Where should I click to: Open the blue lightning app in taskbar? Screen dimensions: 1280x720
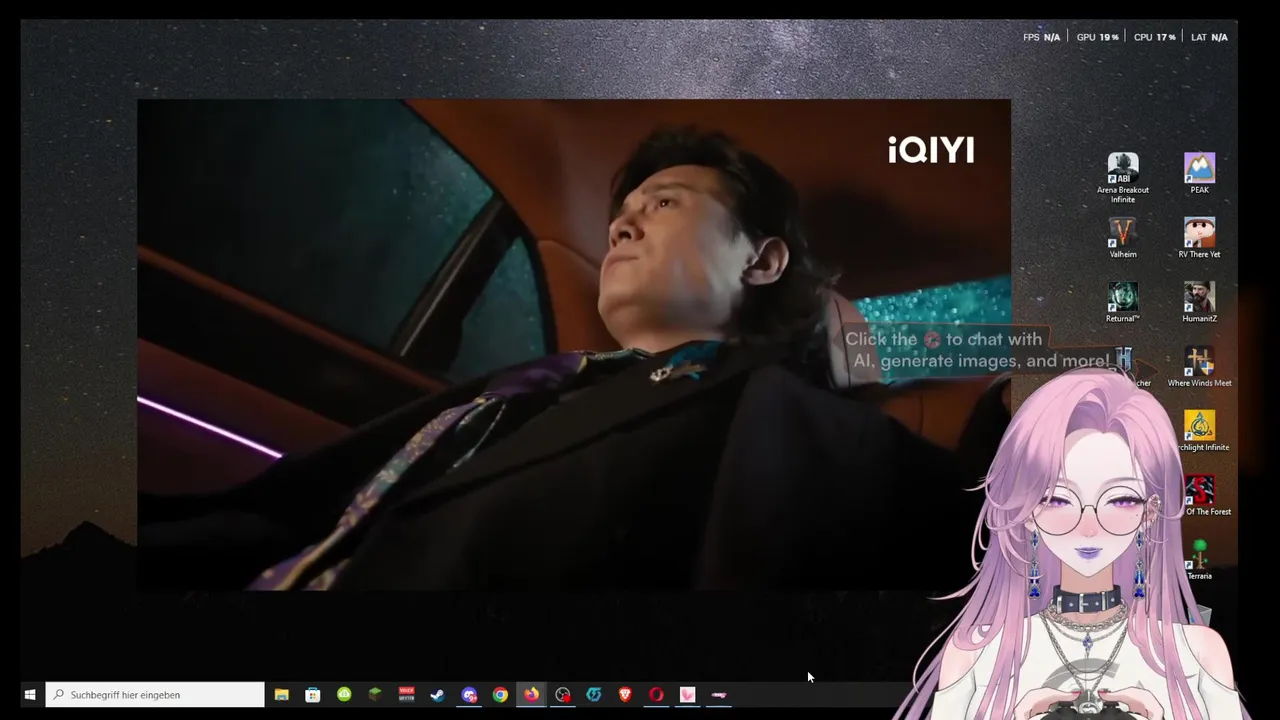click(594, 695)
